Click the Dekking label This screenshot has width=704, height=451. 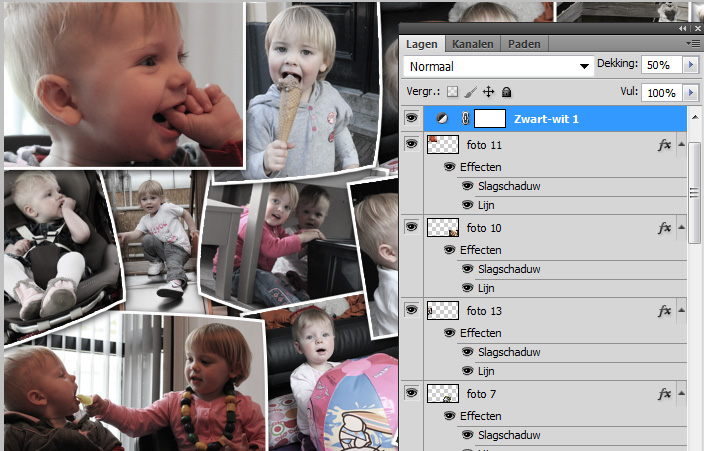[x=617, y=63]
